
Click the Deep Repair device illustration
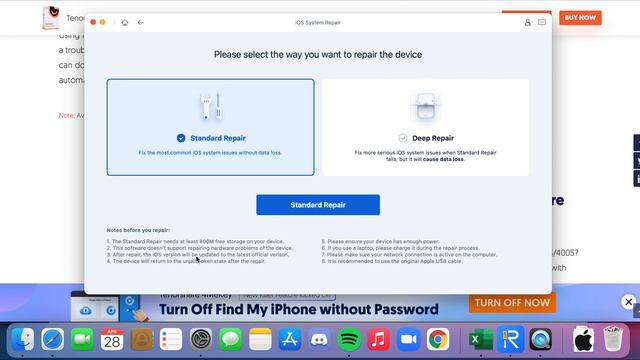pyautogui.click(x=426, y=107)
